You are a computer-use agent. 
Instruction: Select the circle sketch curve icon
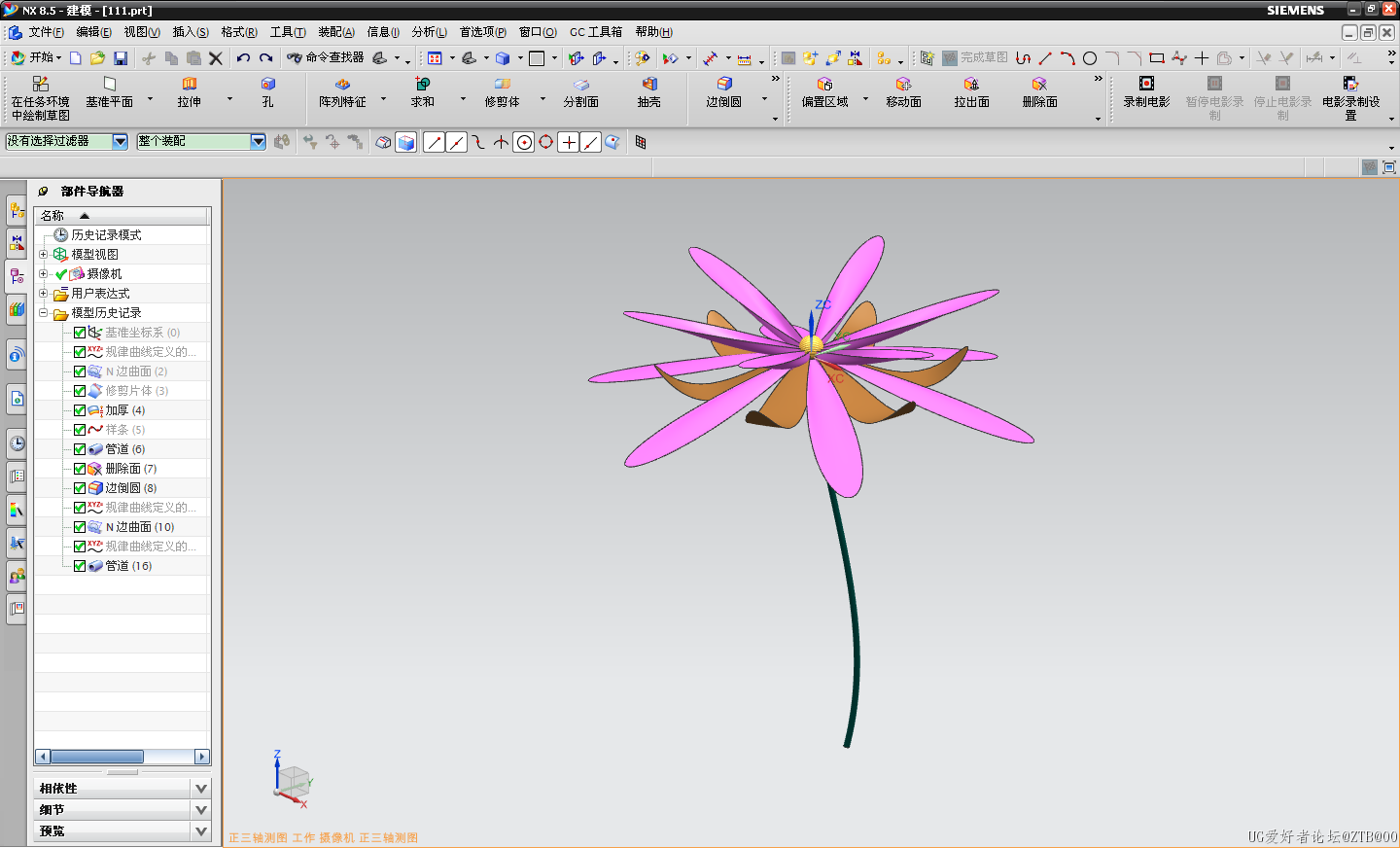(x=1090, y=58)
